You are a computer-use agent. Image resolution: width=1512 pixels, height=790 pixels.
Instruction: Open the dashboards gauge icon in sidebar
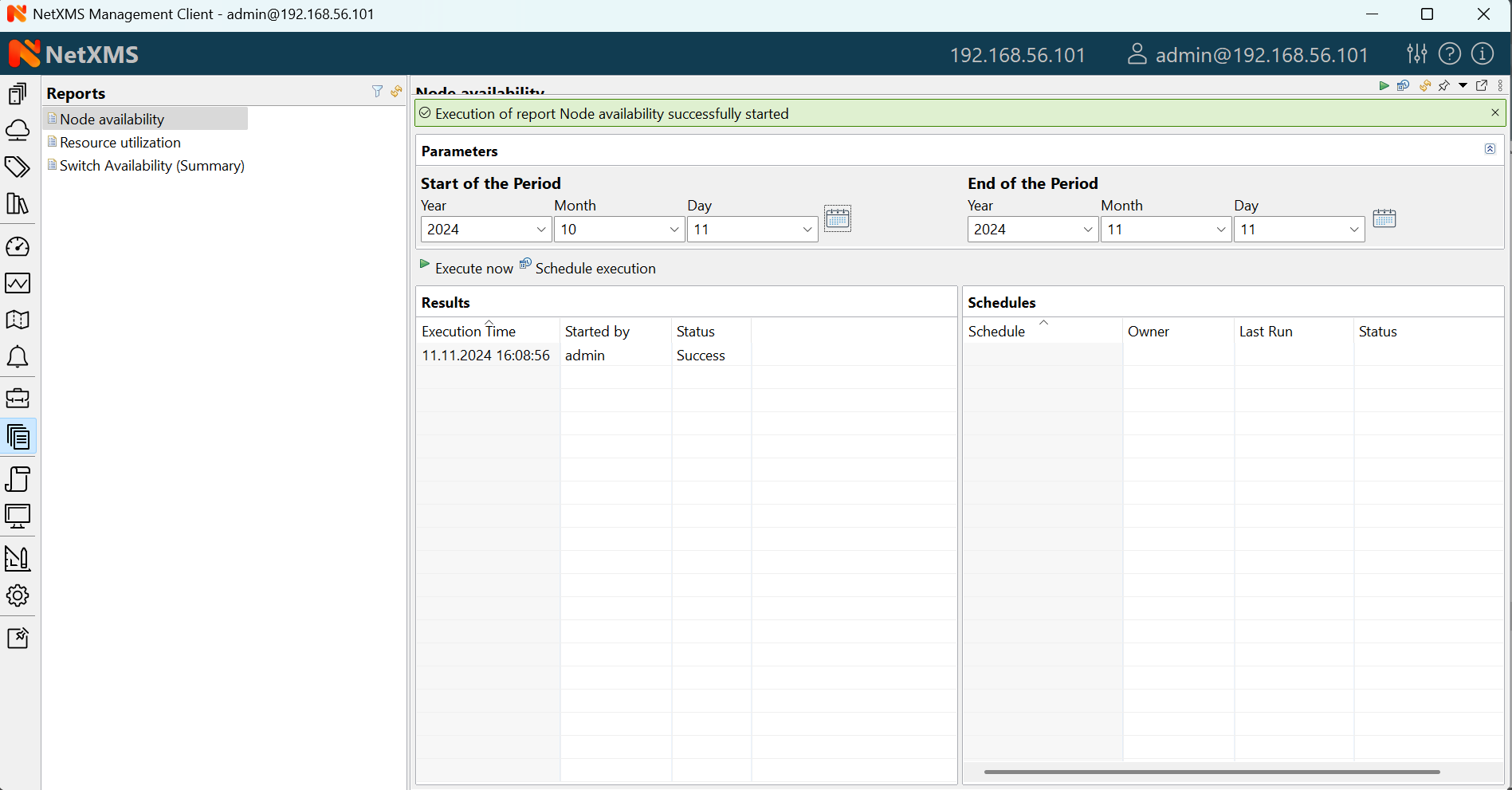point(18,247)
